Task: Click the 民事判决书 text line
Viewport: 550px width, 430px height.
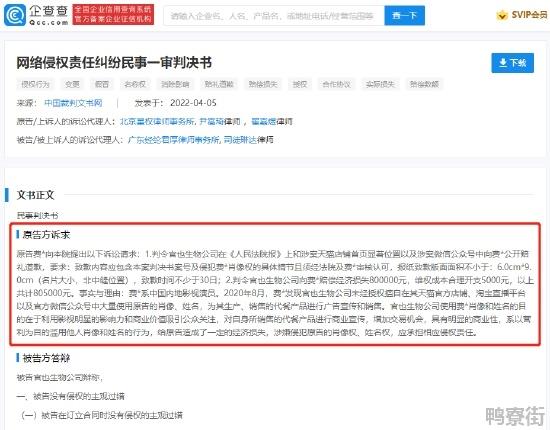Action: coord(37,215)
